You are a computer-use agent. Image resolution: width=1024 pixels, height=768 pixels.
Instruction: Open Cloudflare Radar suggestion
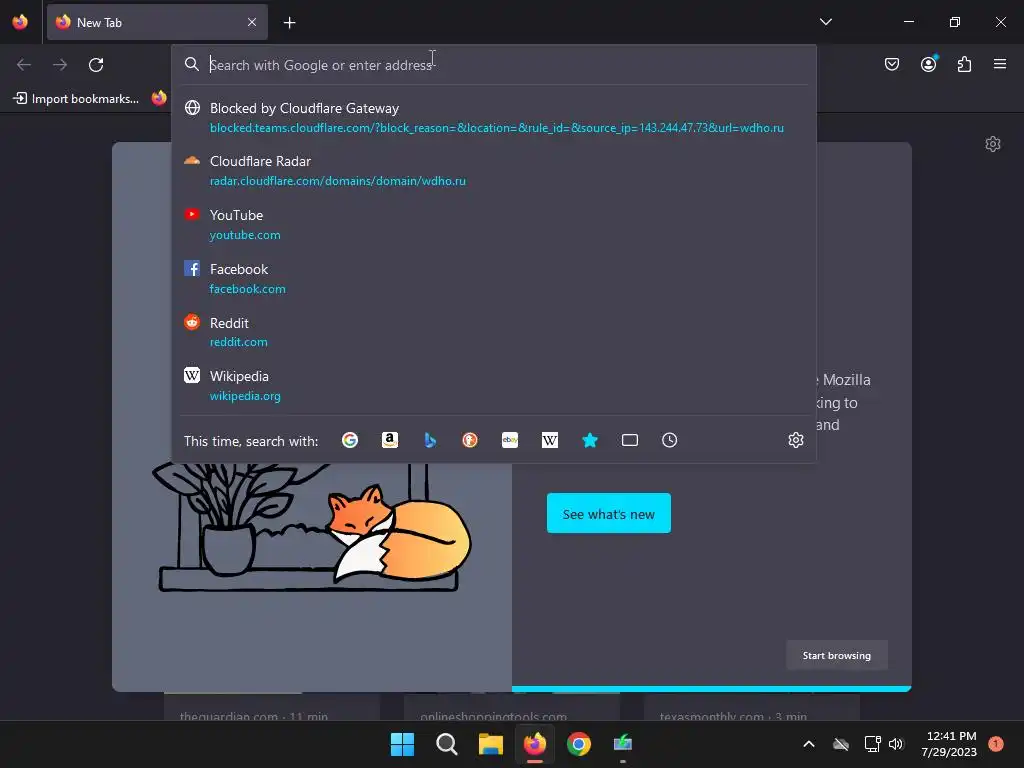494,171
